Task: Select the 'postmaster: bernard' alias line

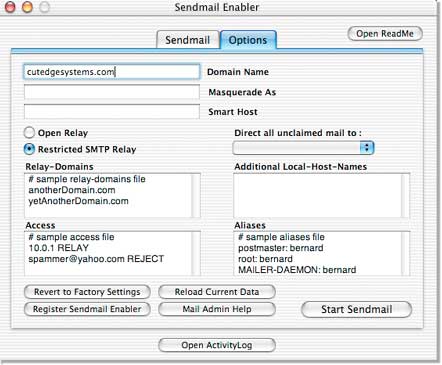Action: pos(281,248)
